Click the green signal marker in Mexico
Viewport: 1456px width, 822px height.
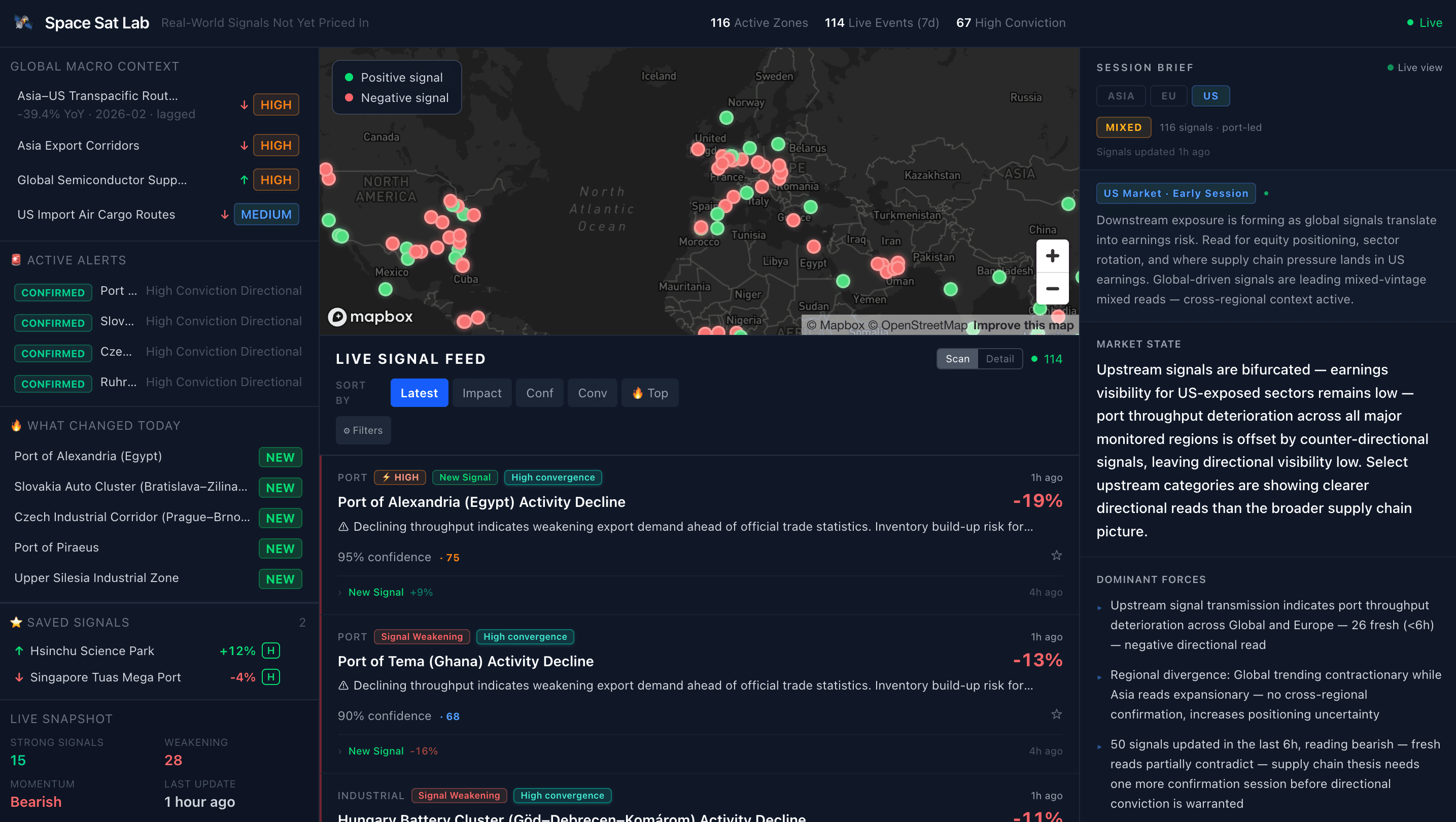point(386,289)
